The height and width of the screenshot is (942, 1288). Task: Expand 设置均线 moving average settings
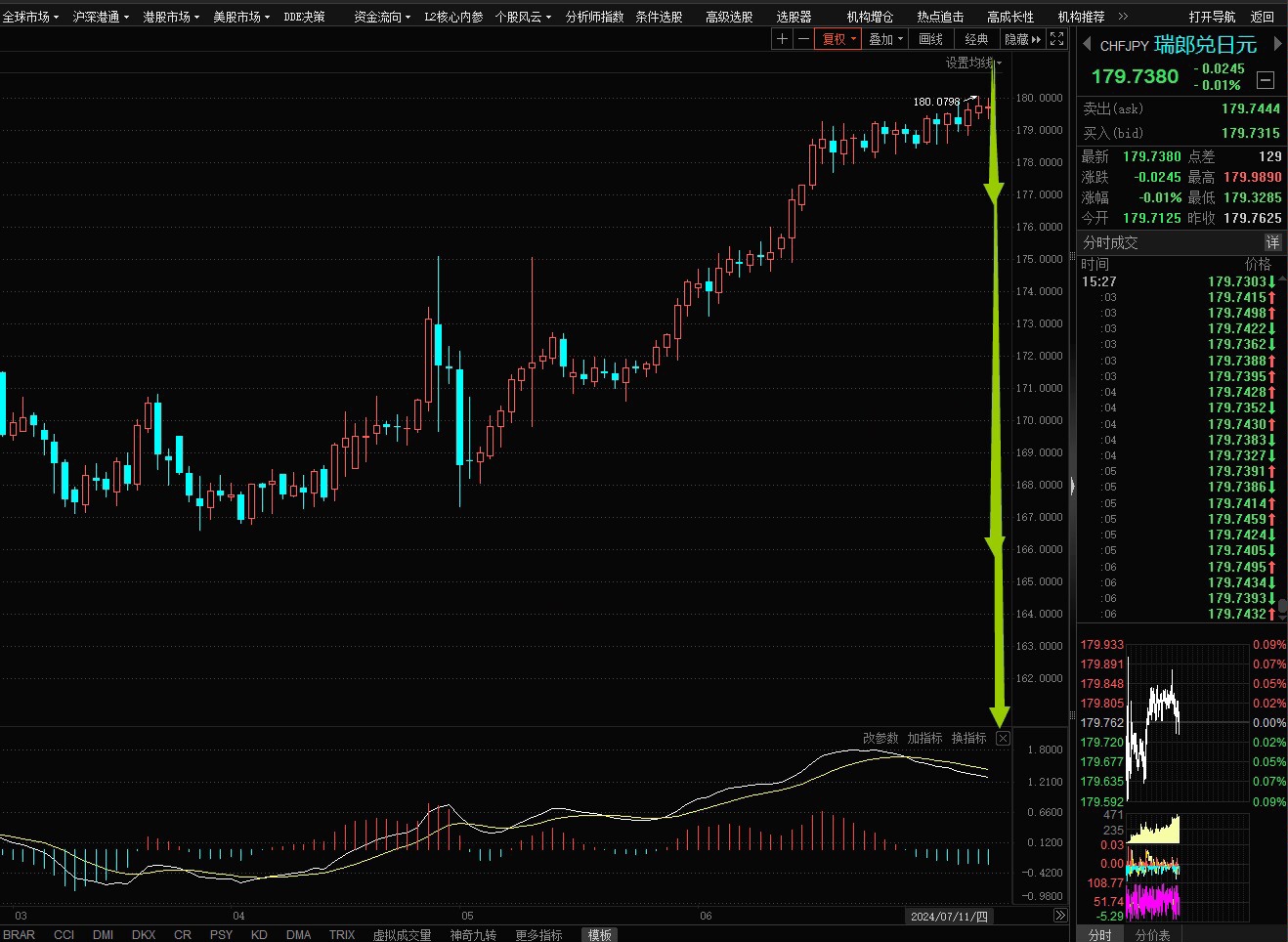click(973, 63)
